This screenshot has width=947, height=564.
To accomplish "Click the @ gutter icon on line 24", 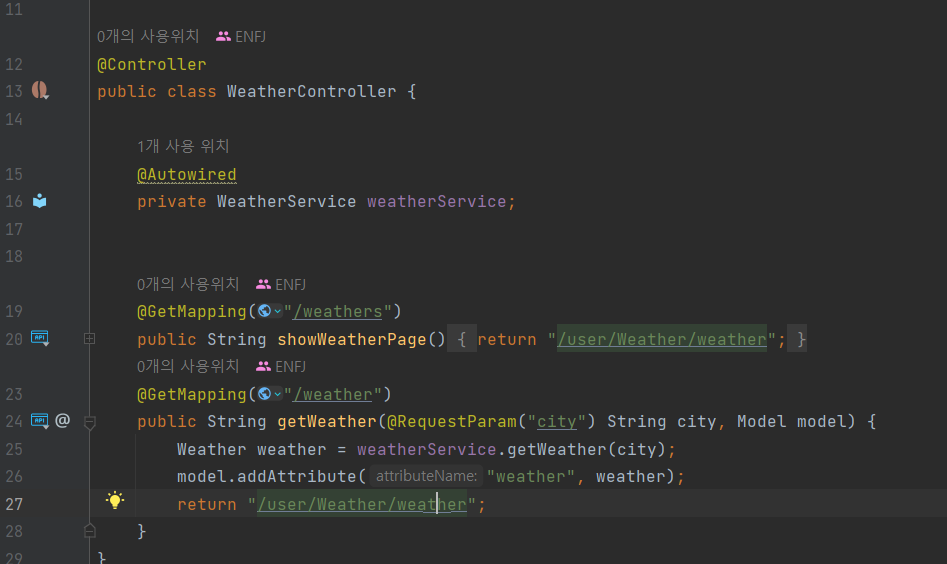I will [63, 420].
